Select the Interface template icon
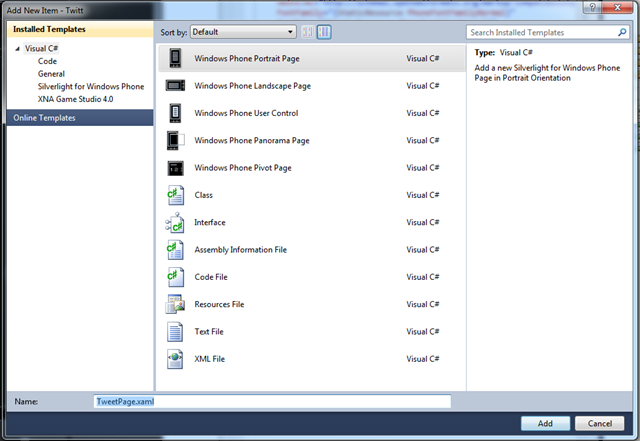The image size is (640, 441). point(175,223)
